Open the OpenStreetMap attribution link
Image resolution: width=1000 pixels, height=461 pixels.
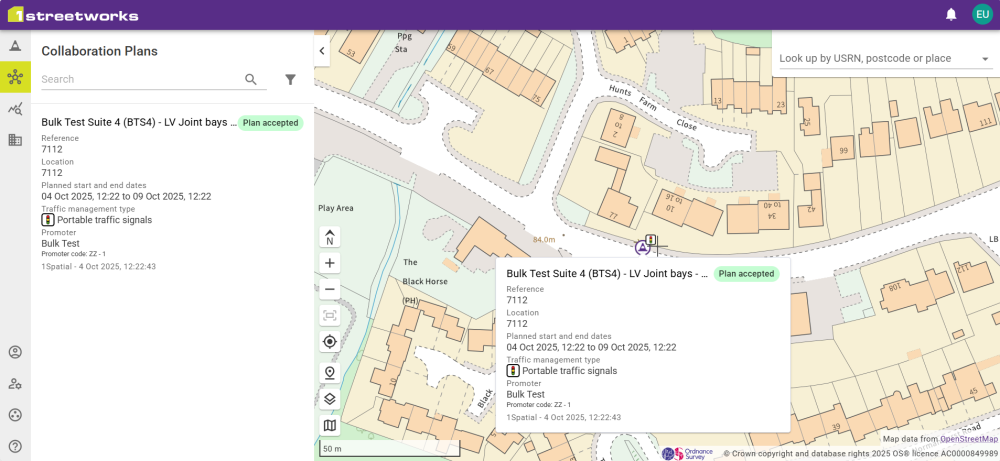[x=968, y=439]
